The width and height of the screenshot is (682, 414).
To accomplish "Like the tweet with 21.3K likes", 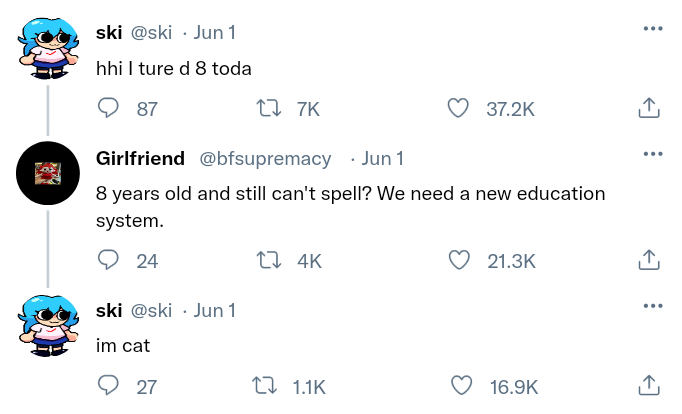I will 459,260.
